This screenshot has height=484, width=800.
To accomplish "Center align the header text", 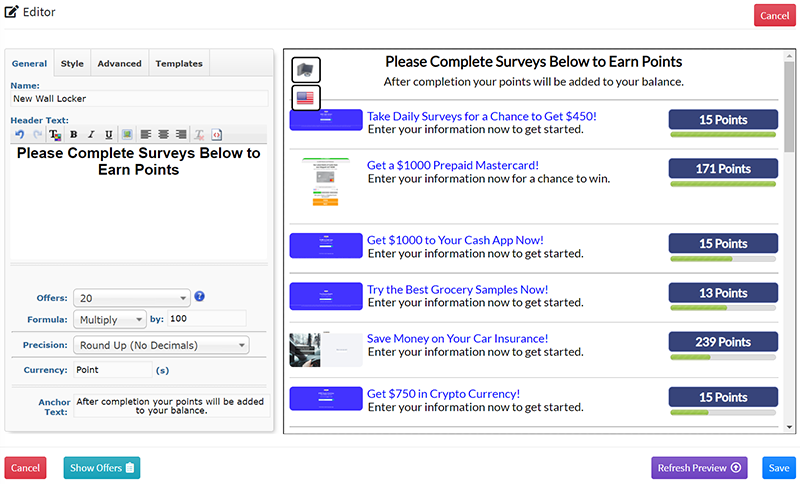I will pos(163,134).
